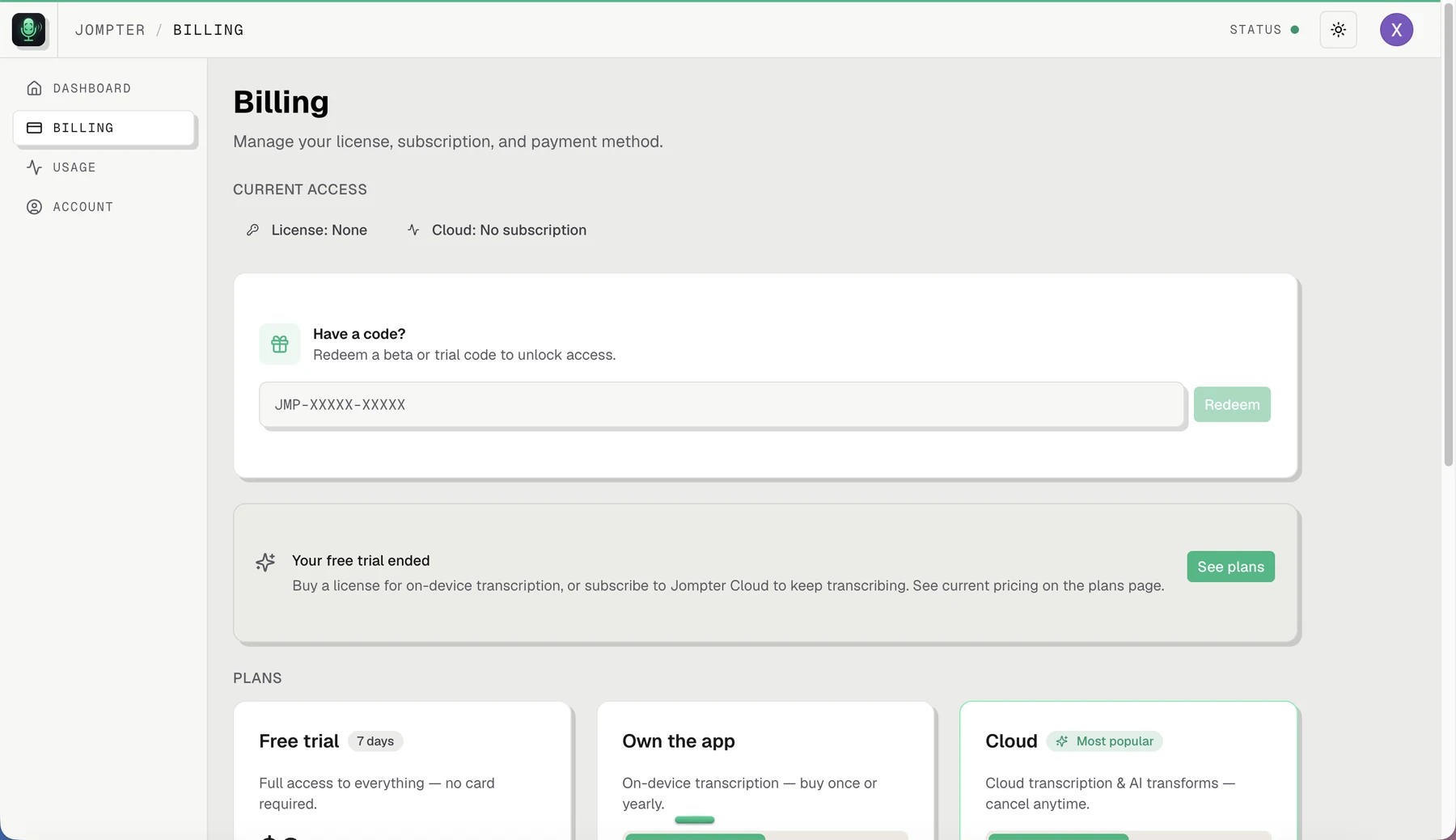This screenshot has height=840, width=1456.
Task: Click the cloud activity icon beside Cloud subscription
Action: tap(413, 230)
